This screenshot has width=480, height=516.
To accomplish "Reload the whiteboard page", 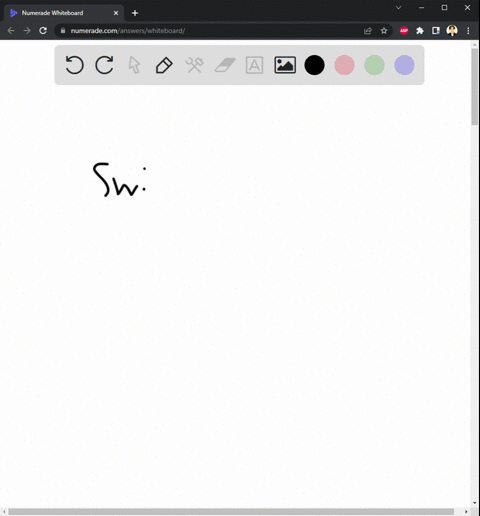I will coord(43,31).
